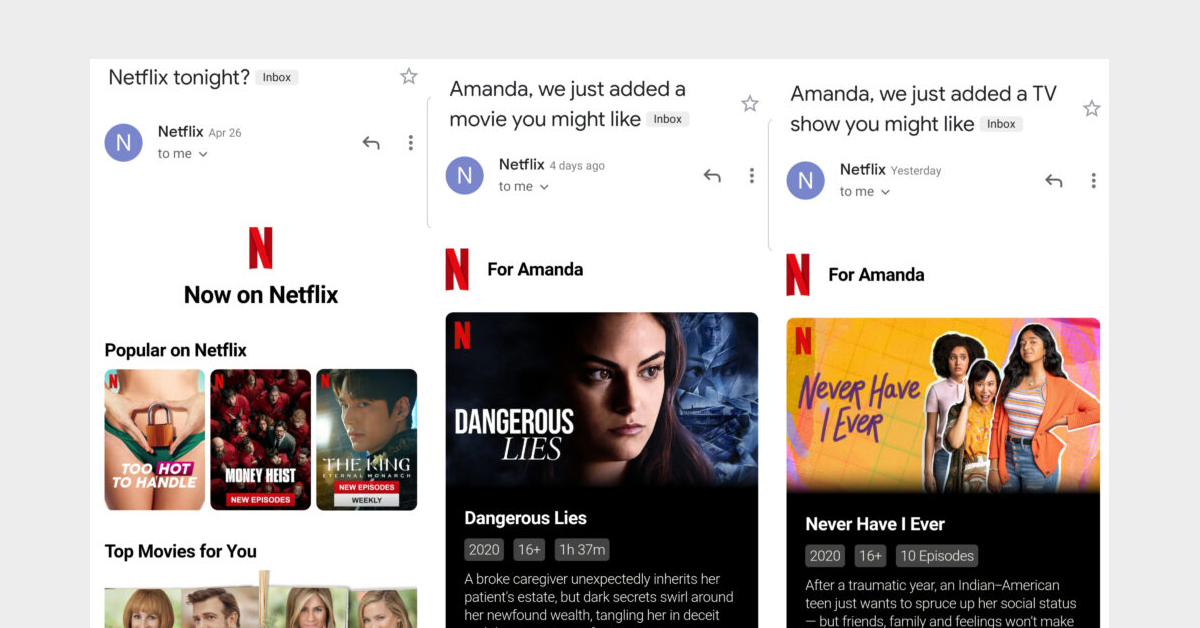Image resolution: width=1200 pixels, height=628 pixels.
Task: Star the 'added a TV show' email
Action: click(1091, 108)
